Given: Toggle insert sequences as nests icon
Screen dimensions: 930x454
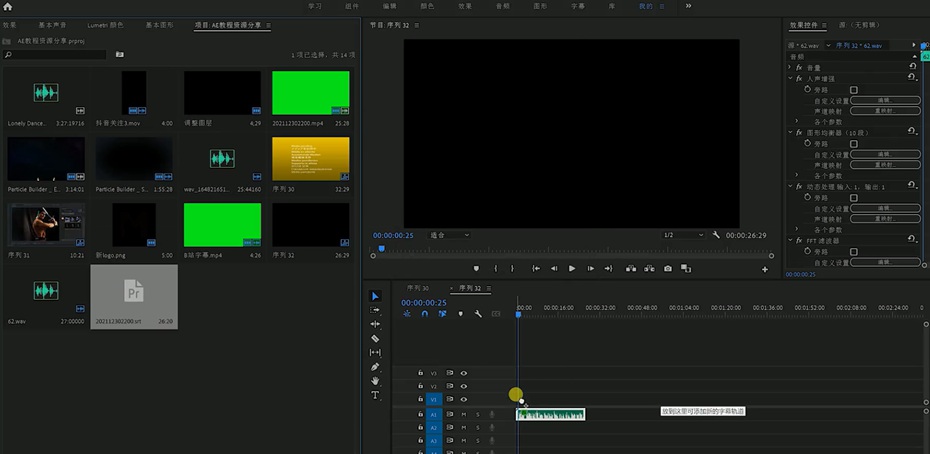Looking at the screenshot, I should (x=407, y=314).
